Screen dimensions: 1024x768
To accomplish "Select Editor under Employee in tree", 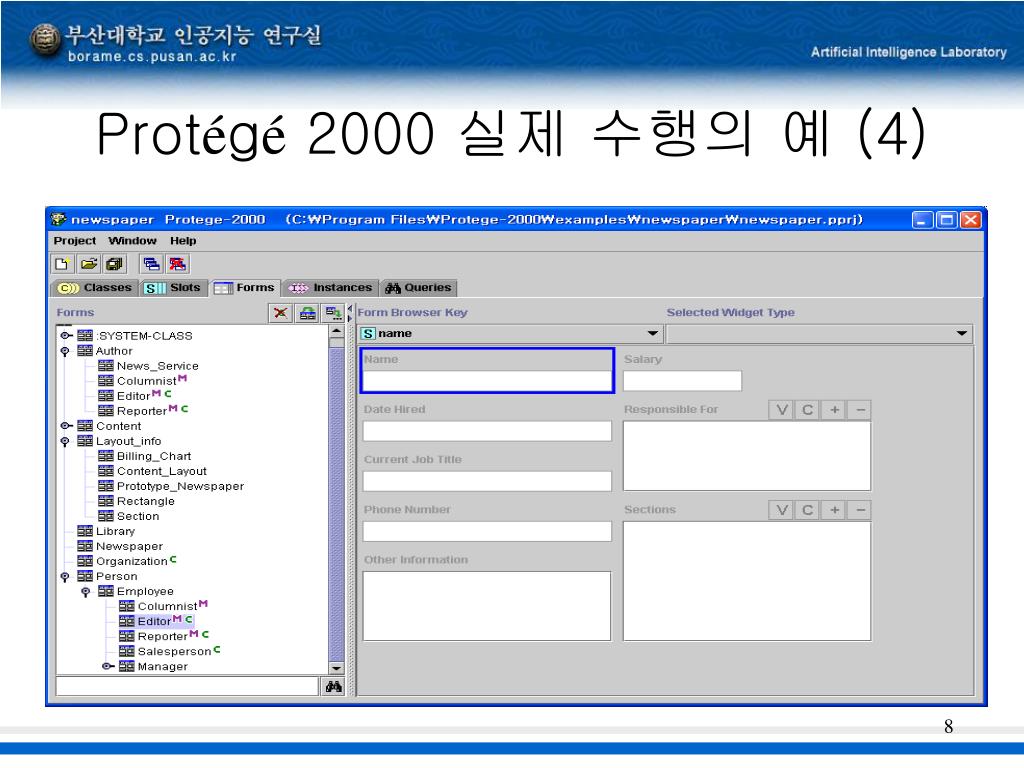I will point(154,621).
